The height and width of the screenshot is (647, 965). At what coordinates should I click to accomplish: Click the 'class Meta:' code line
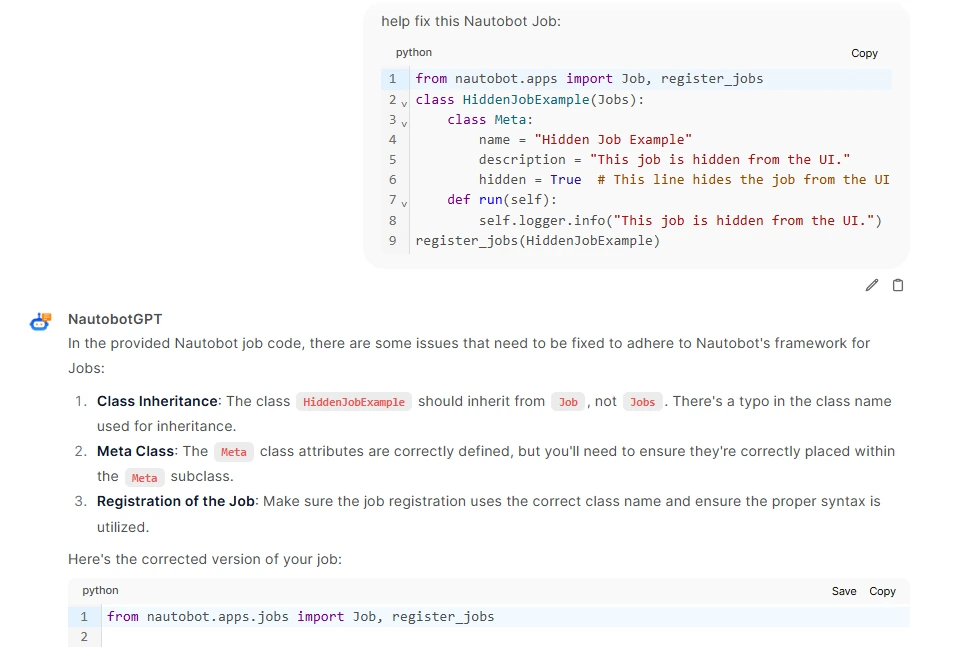[x=490, y=119]
